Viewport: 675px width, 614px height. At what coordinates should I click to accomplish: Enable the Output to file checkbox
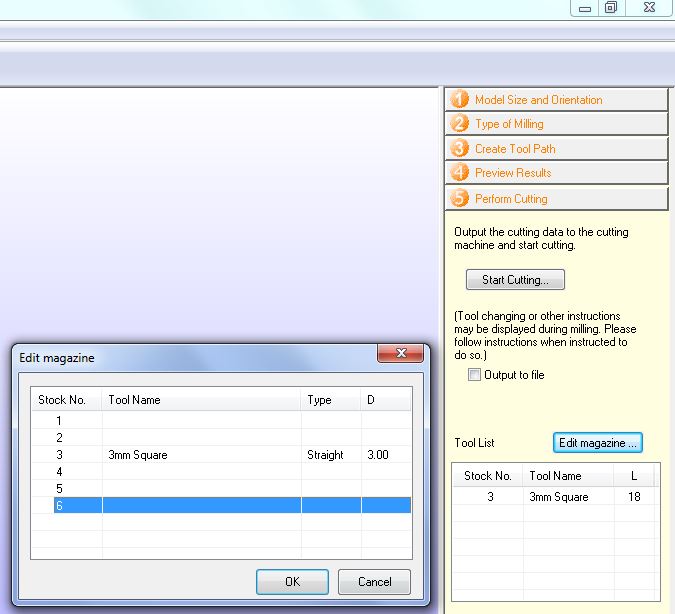click(x=474, y=375)
